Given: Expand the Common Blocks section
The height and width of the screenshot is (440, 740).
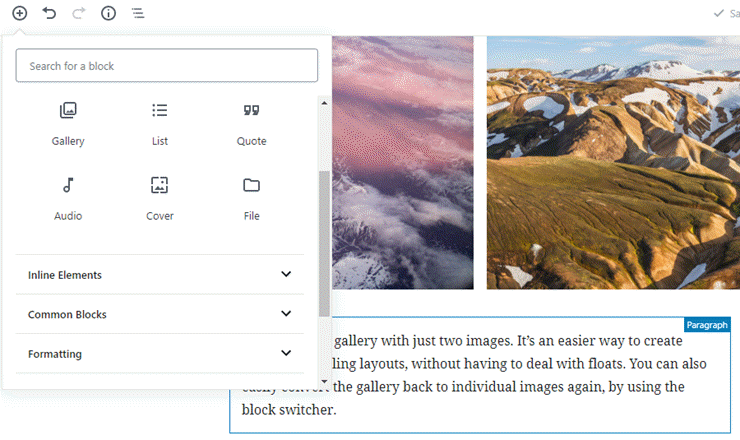Looking at the screenshot, I should (x=160, y=314).
